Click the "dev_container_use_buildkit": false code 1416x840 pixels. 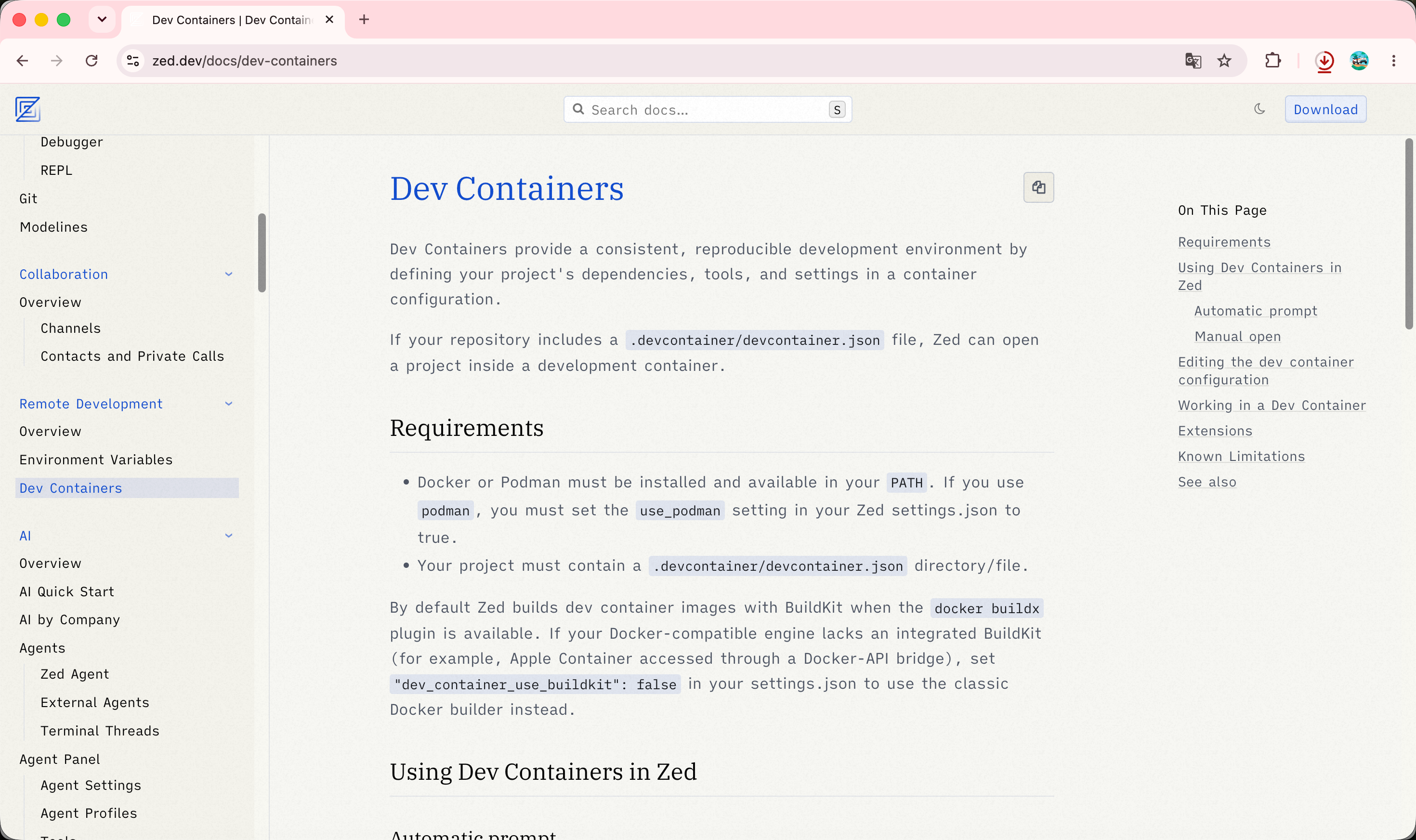[535, 684]
